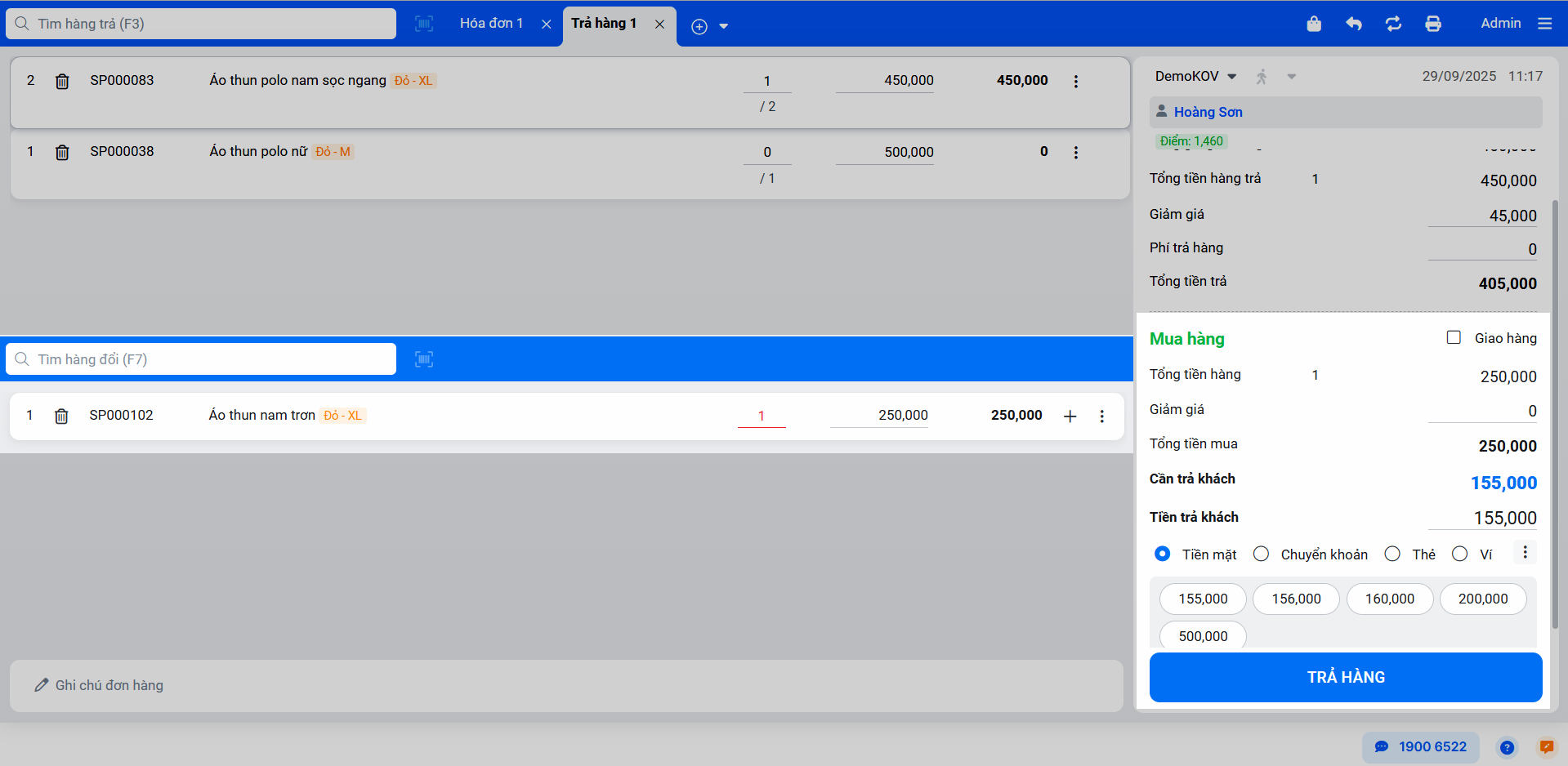Click the Điểm: 1,460 points badge
The height and width of the screenshot is (766, 1568).
[x=1191, y=141]
